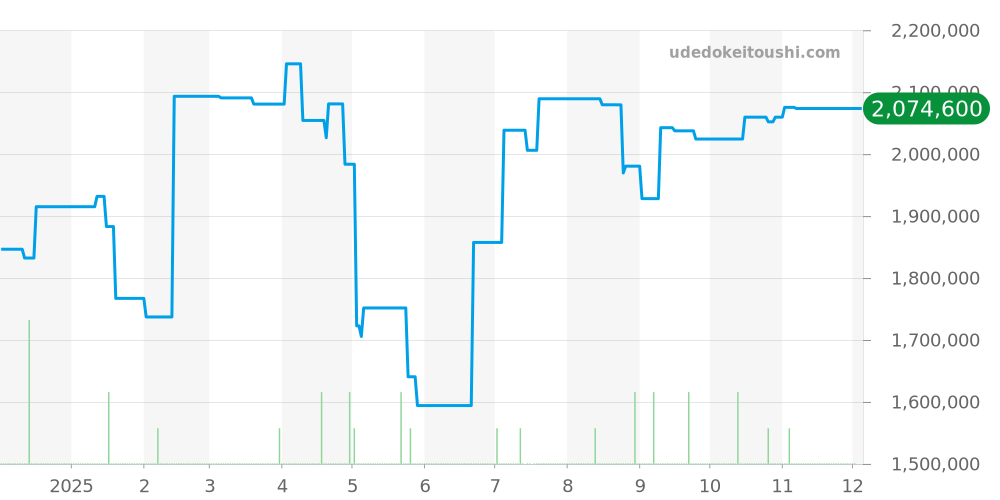Image resolution: width=1000 pixels, height=500 pixels.
Task: Select the 2025 label on the time axis
Action: tap(71, 486)
